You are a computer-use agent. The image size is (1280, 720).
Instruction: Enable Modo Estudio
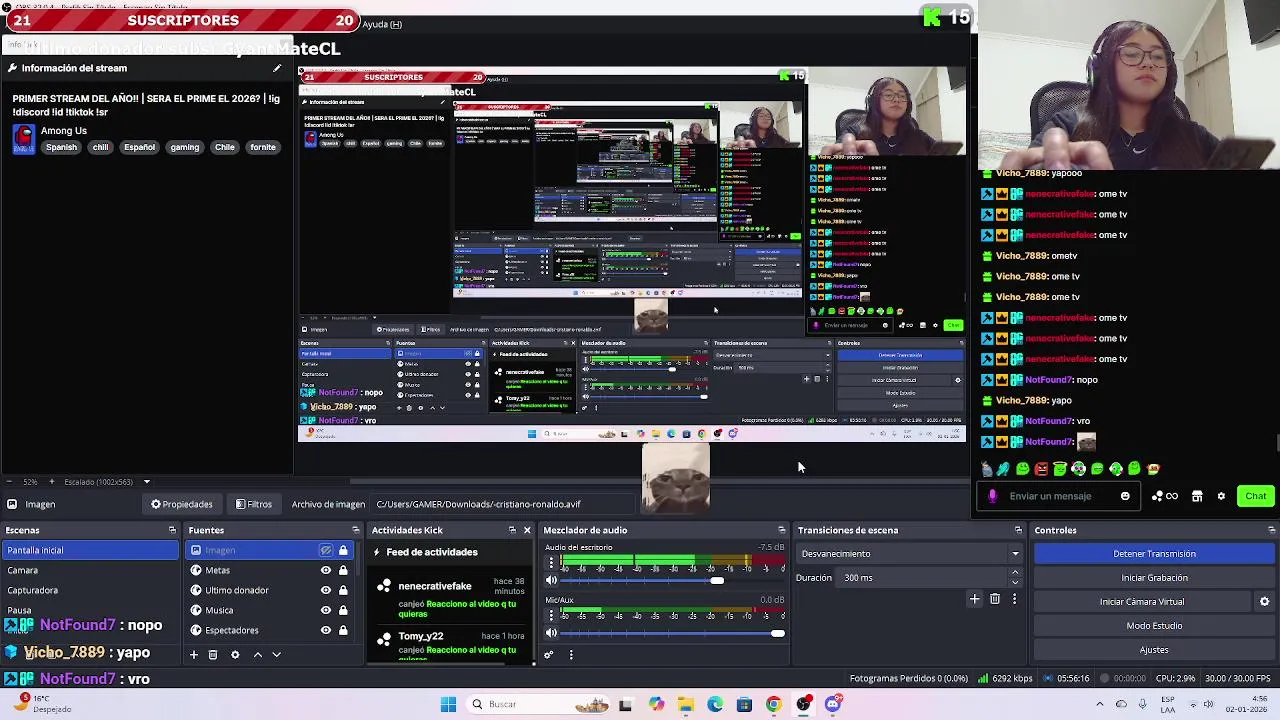point(1154,626)
